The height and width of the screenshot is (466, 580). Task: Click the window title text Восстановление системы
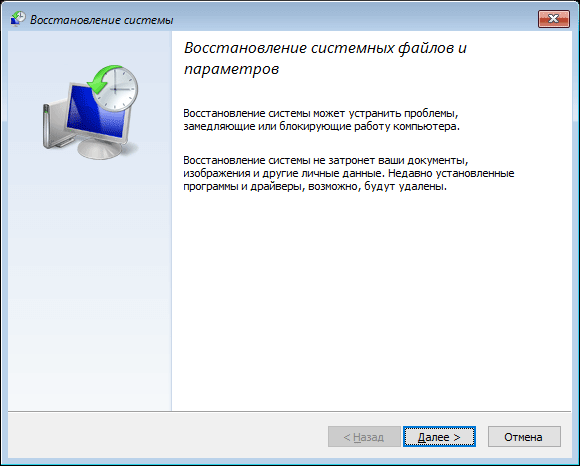click(102, 20)
